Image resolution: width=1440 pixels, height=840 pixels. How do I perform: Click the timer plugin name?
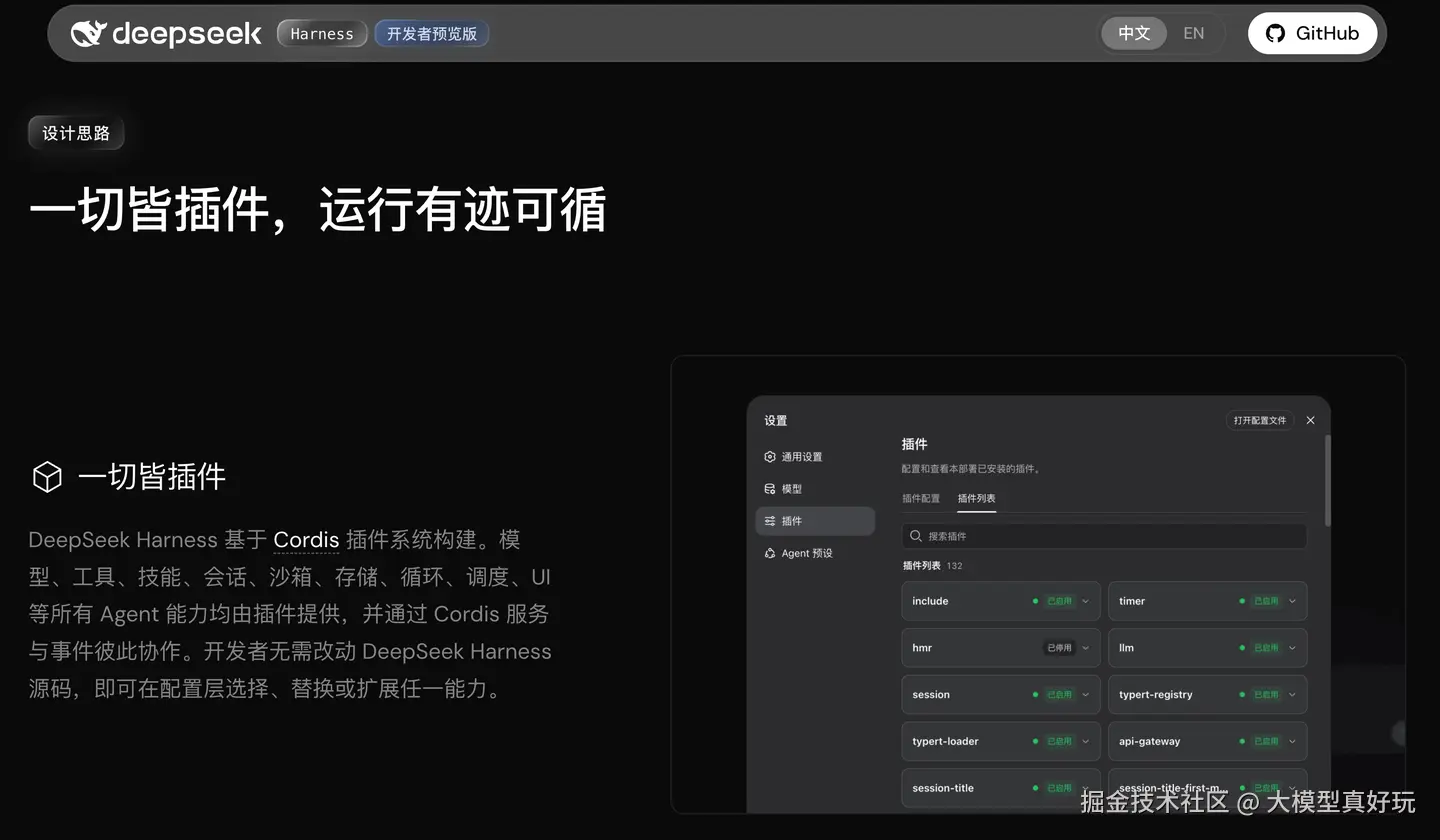(x=1132, y=601)
